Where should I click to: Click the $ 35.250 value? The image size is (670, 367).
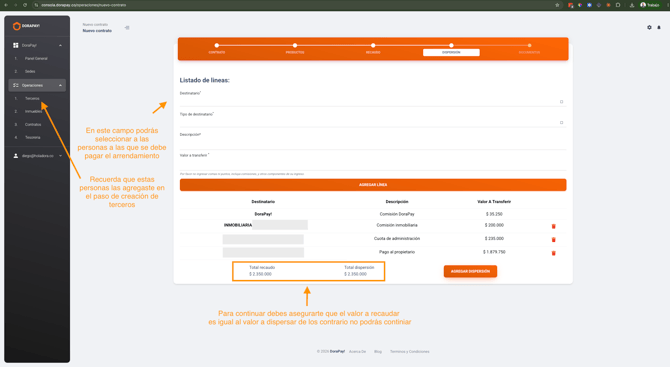coord(494,214)
